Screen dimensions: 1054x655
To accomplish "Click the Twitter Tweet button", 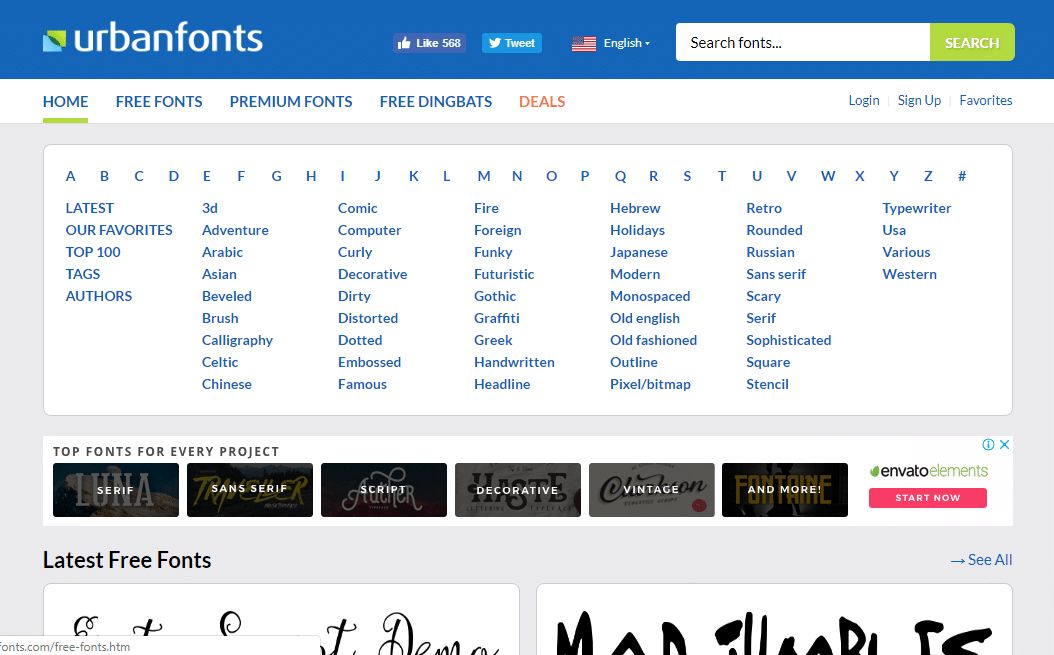I will [512, 43].
